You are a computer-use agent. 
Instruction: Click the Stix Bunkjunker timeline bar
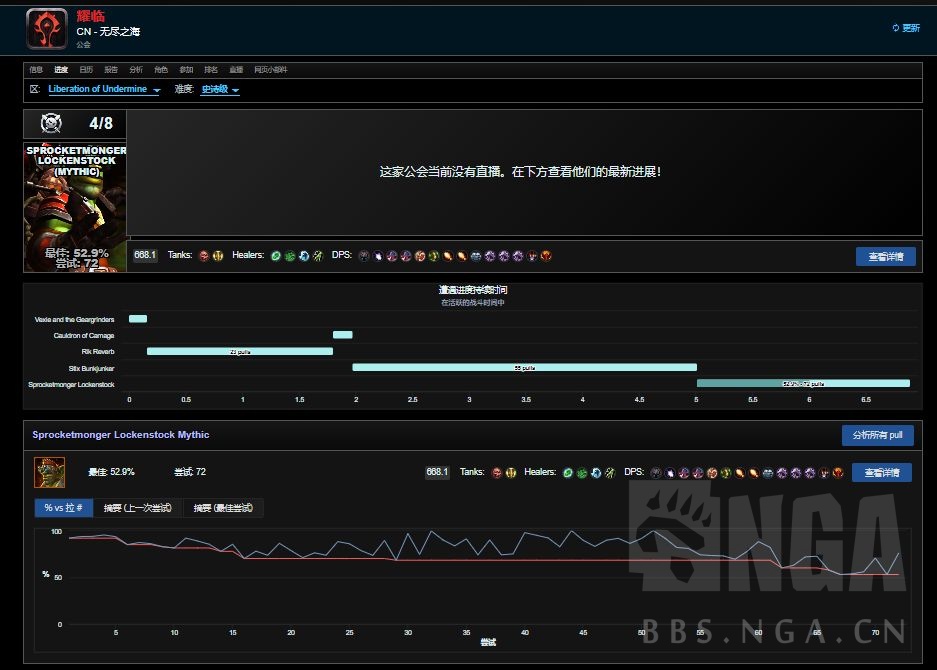pyautogui.click(x=524, y=367)
